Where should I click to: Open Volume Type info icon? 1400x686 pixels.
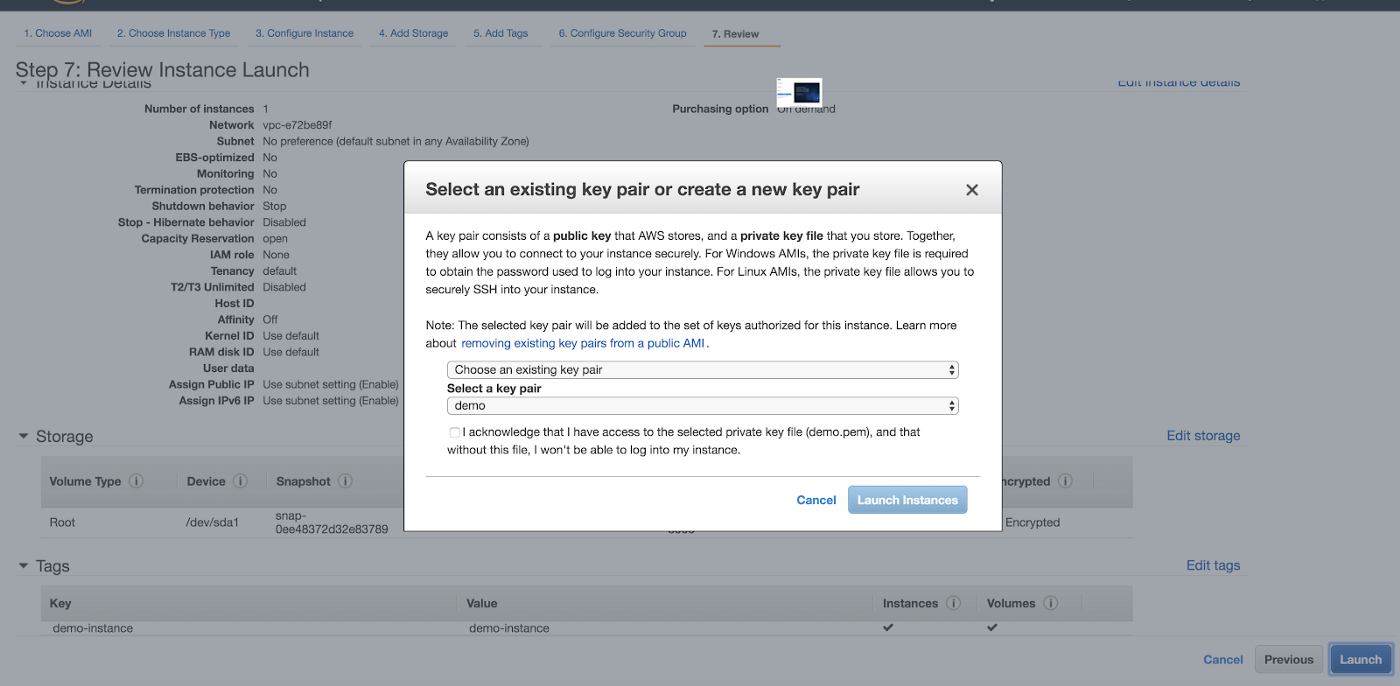(136, 481)
